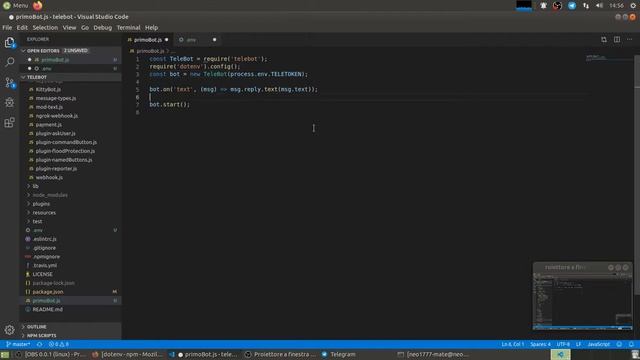640x360 pixels.
Task: Click Ln 6, Col 1 in status bar
Action: pyautogui.click(x=513, y=344)
